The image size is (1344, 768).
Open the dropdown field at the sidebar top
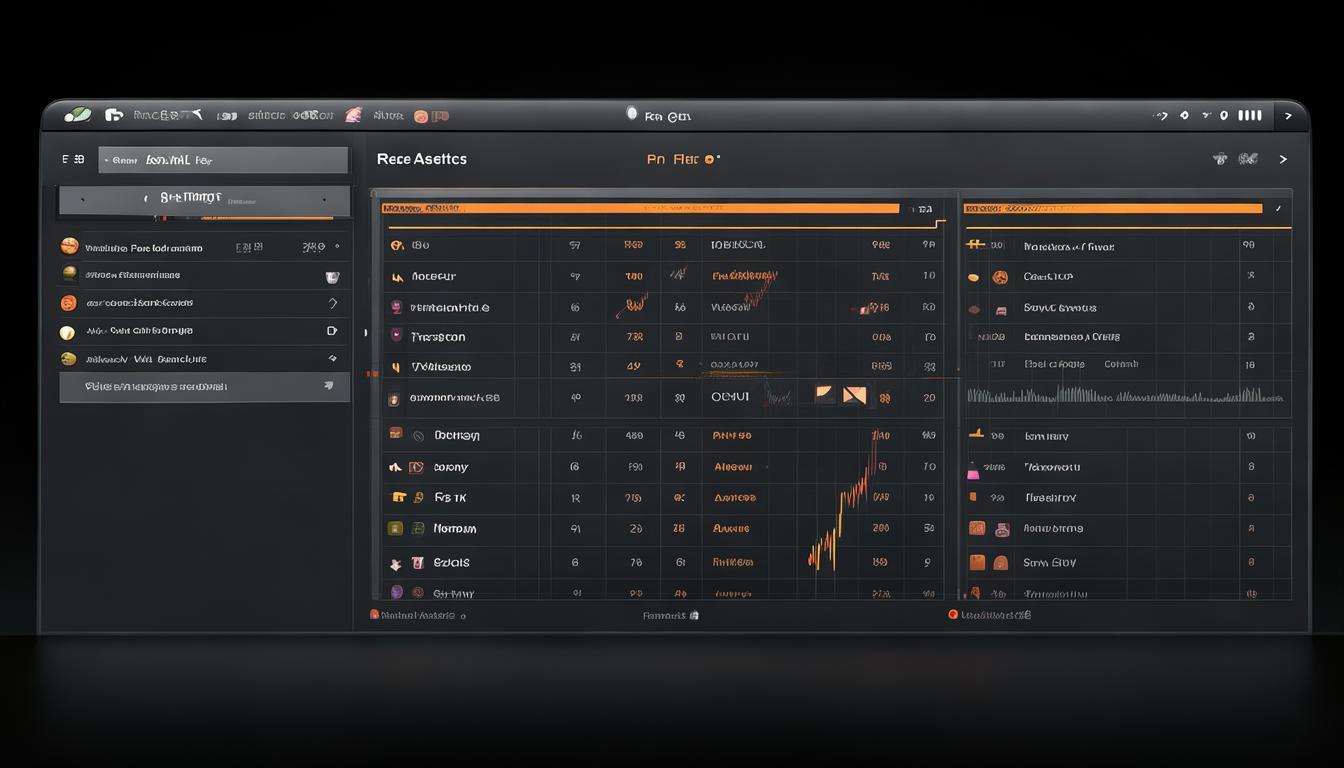(x=223, y=160)
